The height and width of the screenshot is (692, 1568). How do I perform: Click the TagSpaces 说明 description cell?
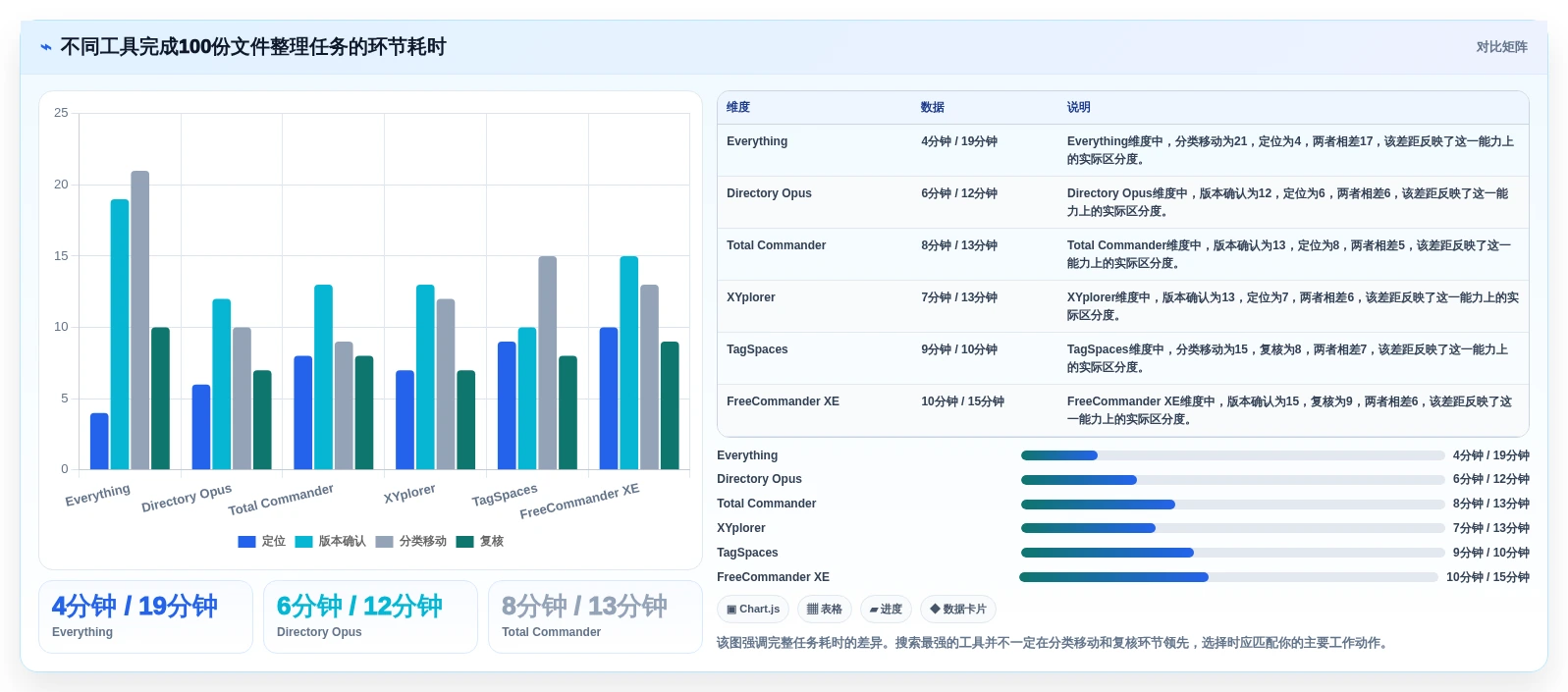pos(1292,358)
